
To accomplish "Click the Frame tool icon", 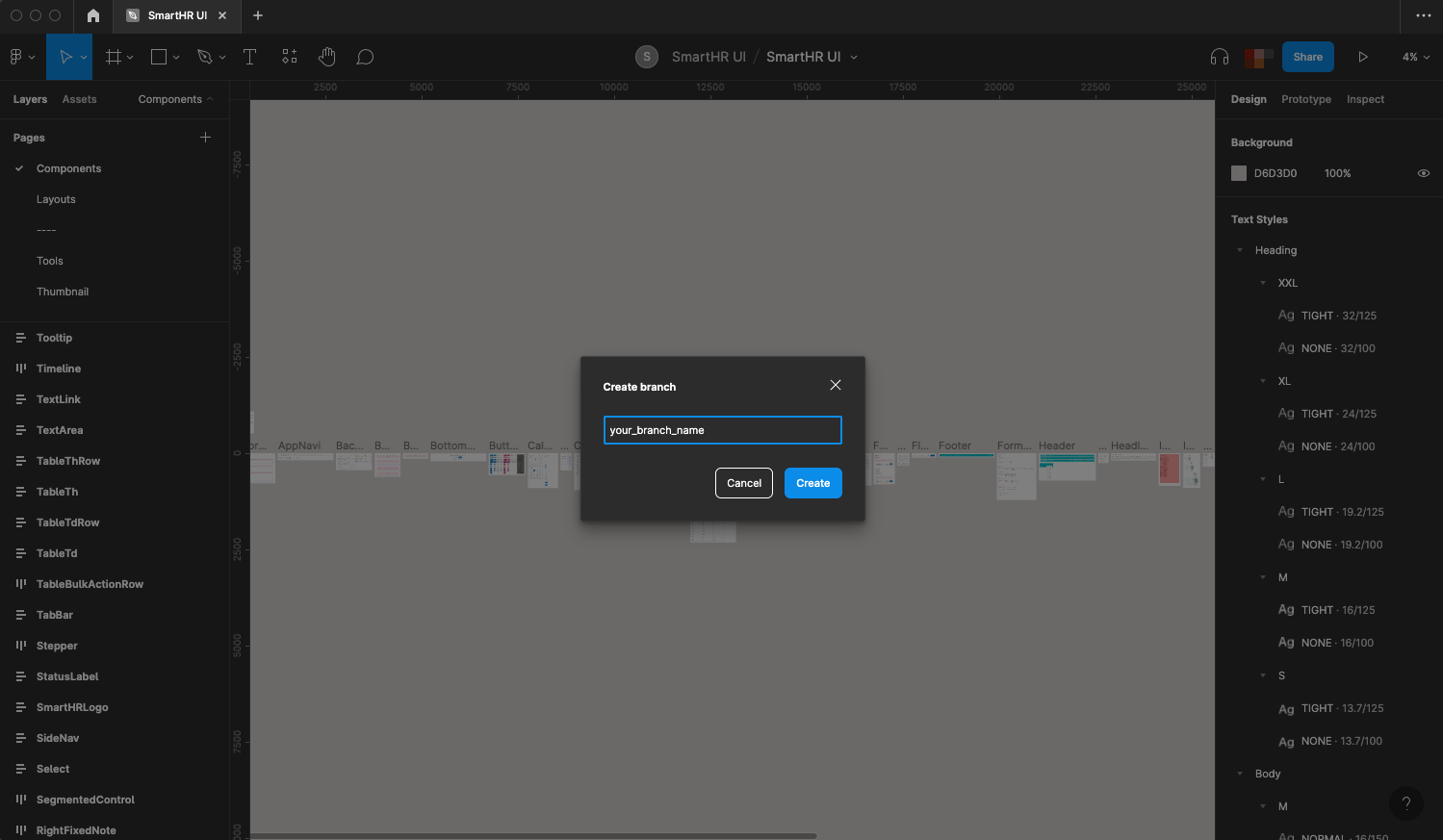I will [x=114, y=57].
